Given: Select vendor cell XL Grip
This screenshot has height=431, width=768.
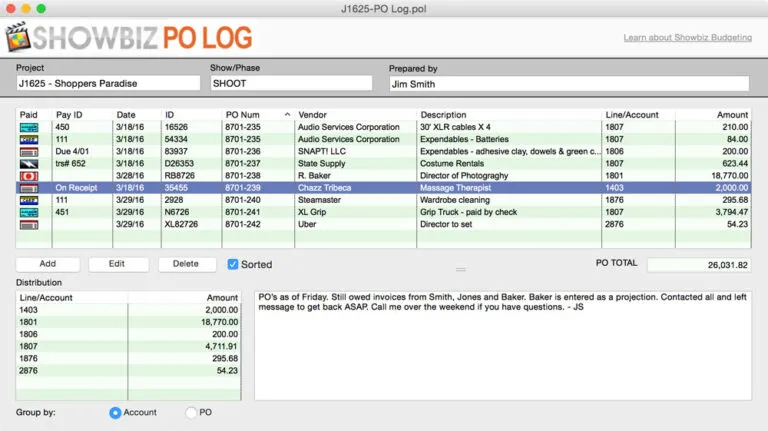Looking at the screenshot, I should (312, 213).
